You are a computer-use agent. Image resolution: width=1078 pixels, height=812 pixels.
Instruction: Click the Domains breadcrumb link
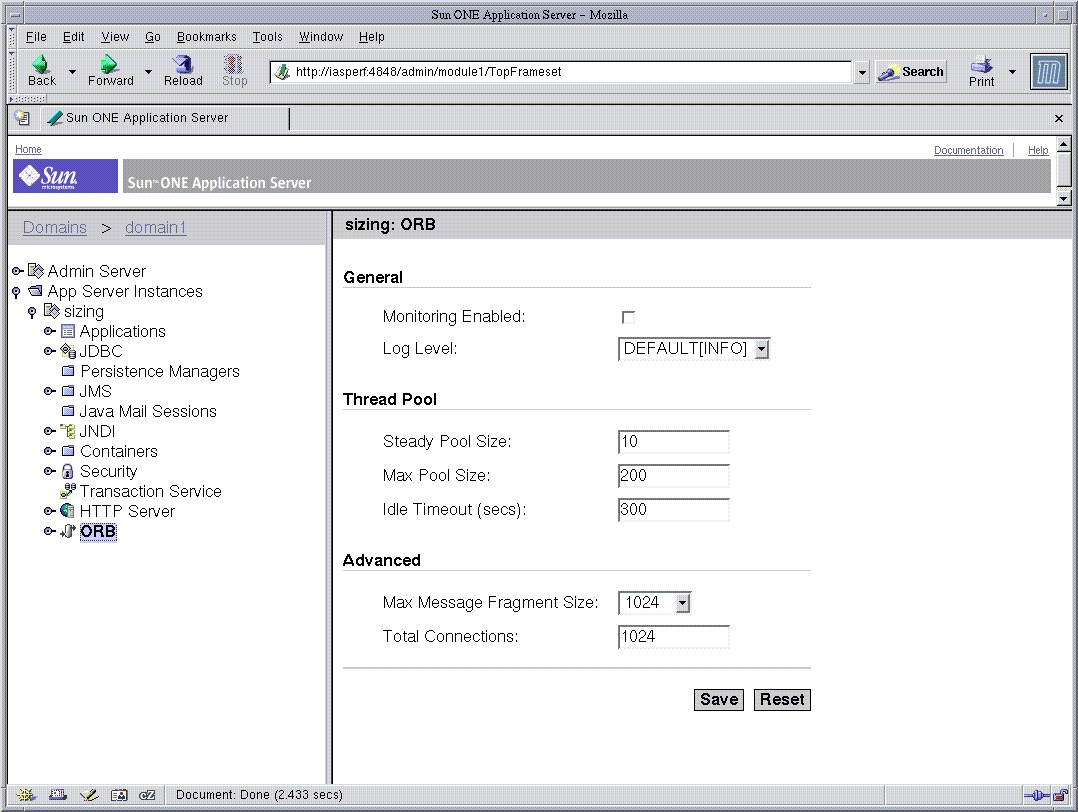pyautogui.click(x=55, y=228)
